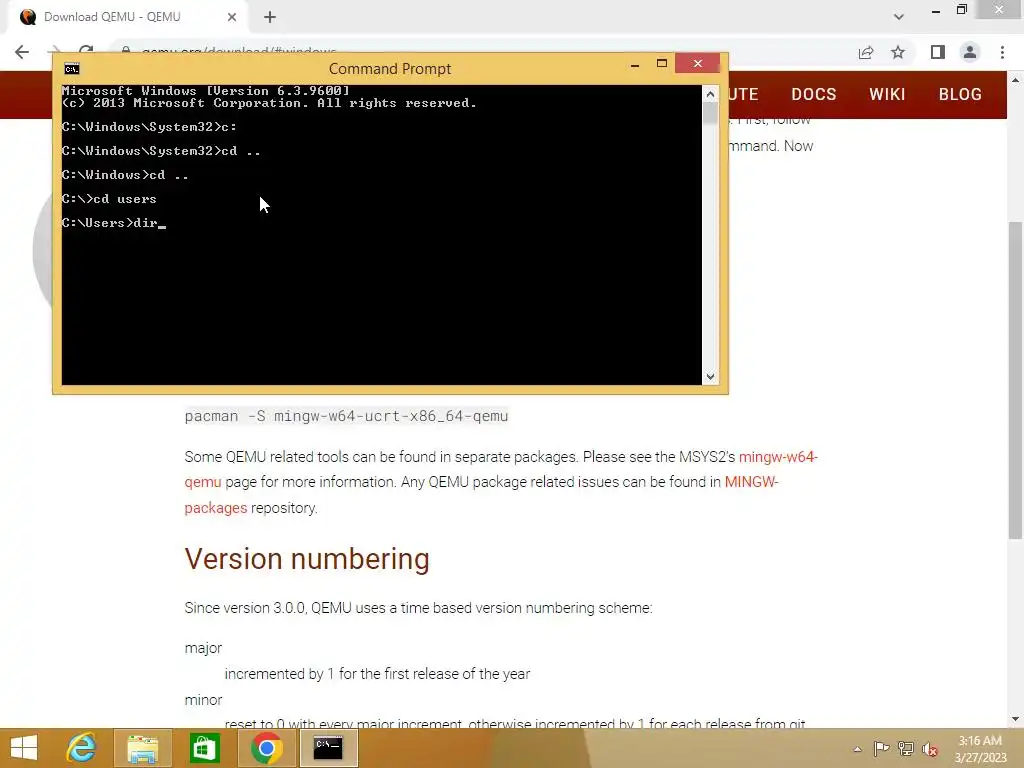Screen dimensions: 1024x768
Task: Switch to Chrome from taskbar
Action: (x=266, y=748)
